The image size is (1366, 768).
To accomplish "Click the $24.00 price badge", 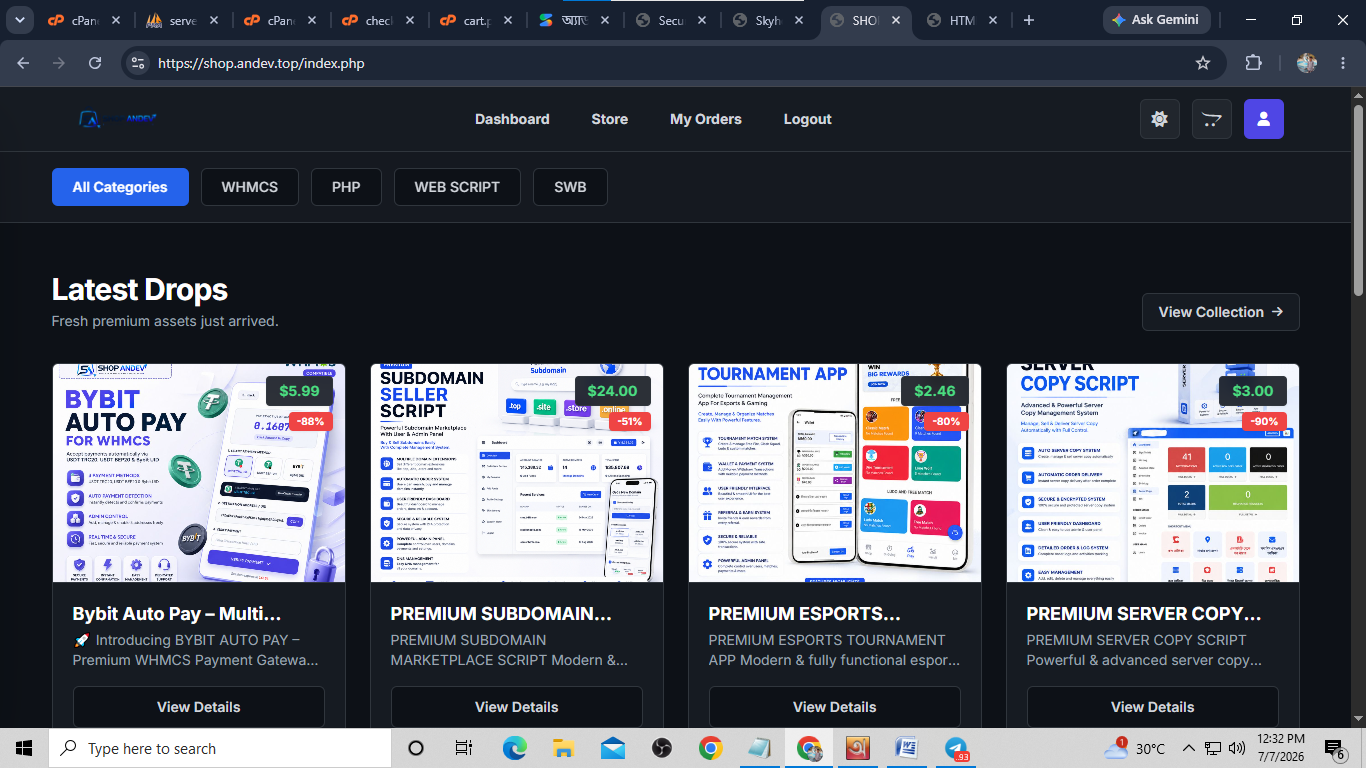I will tap(612, 391).
